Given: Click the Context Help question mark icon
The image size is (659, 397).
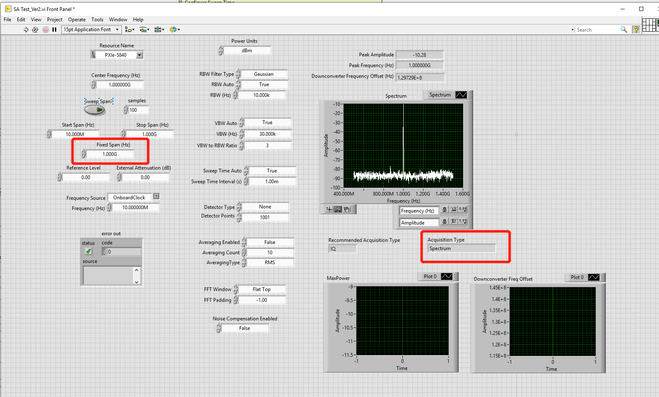Looking at the screenshot, I should tap(636, 29).
